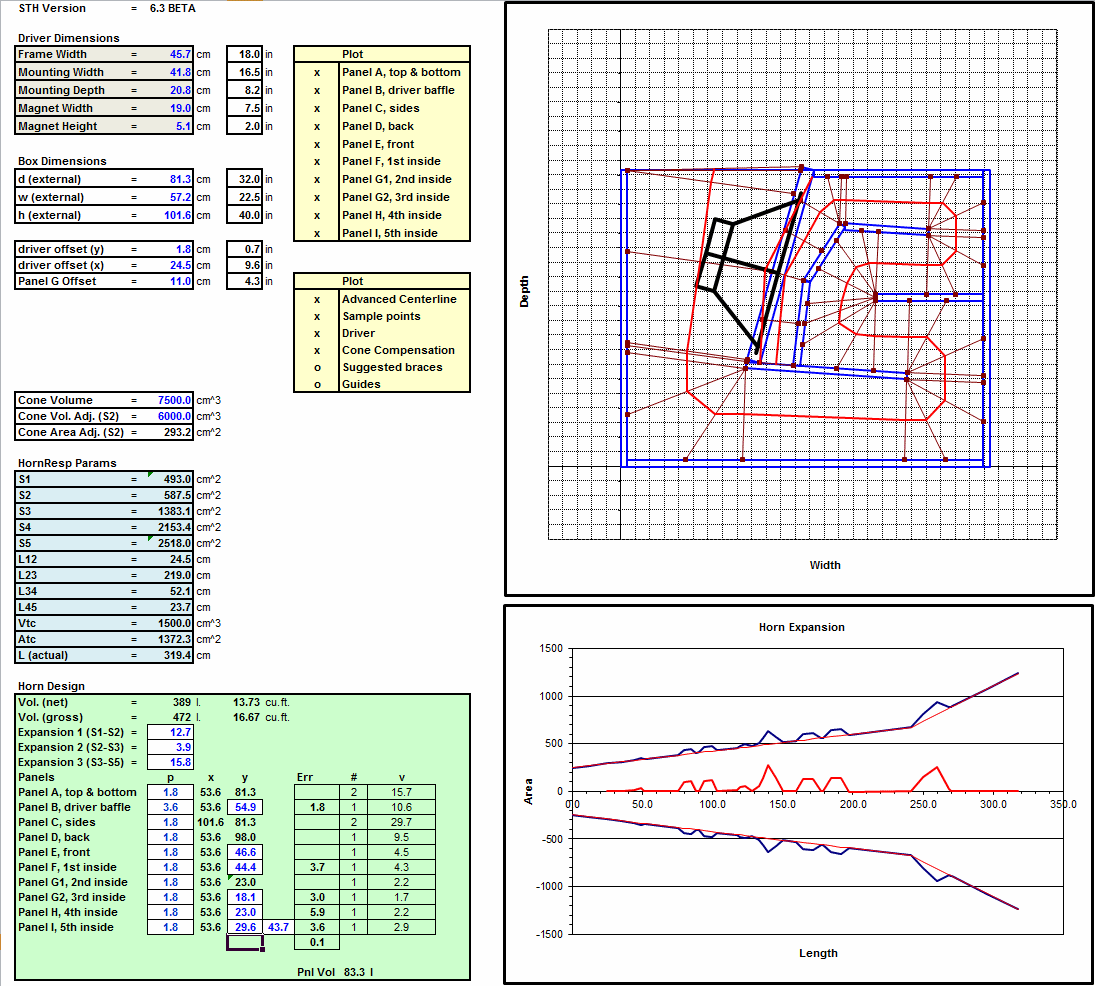The height and width of the screenshot is (986, 1095).
Task: Select the S2 value 587.5 cell
Action: click(x=170, y=495)
